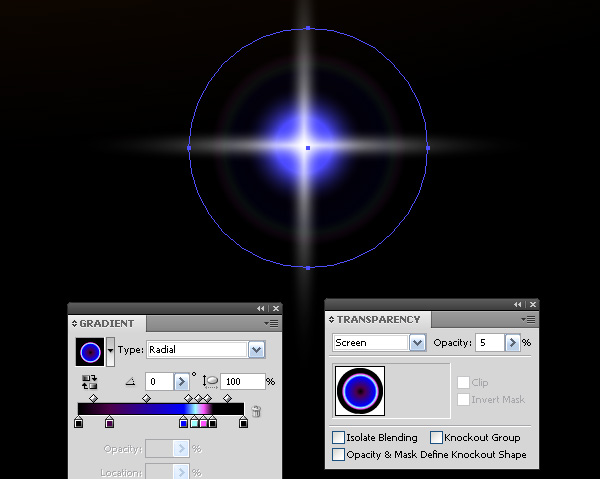This screenshot has height=479, width=600.
Task: Toggle the Invert Mask checkbox
Action: 463,399
